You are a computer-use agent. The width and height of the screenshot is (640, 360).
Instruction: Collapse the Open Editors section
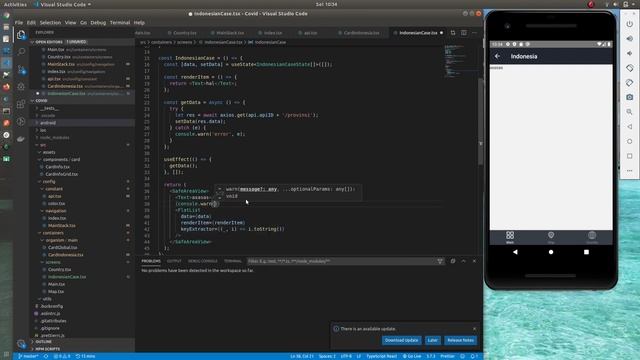click(x=83, y=42)
